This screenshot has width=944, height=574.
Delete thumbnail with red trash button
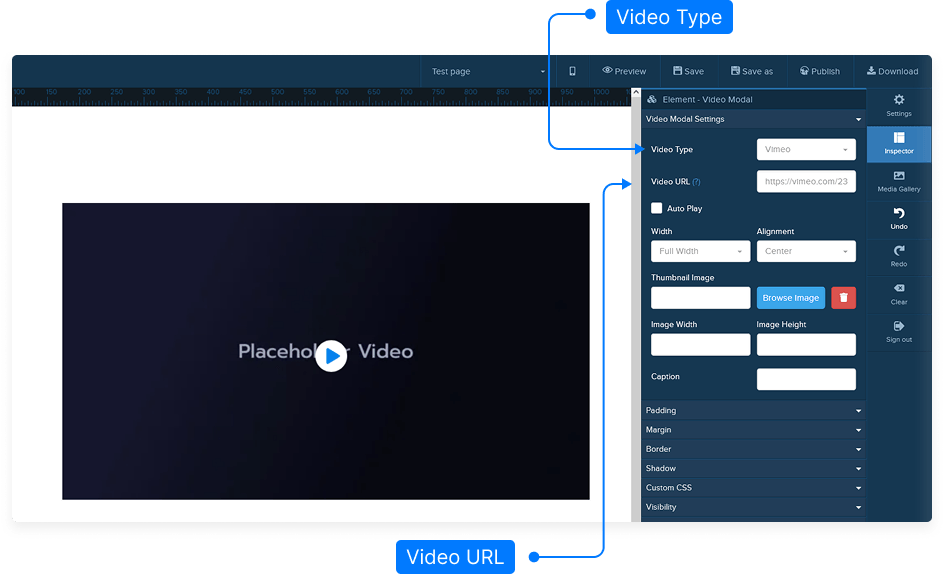pyautogui.click(x=843, y=298)
